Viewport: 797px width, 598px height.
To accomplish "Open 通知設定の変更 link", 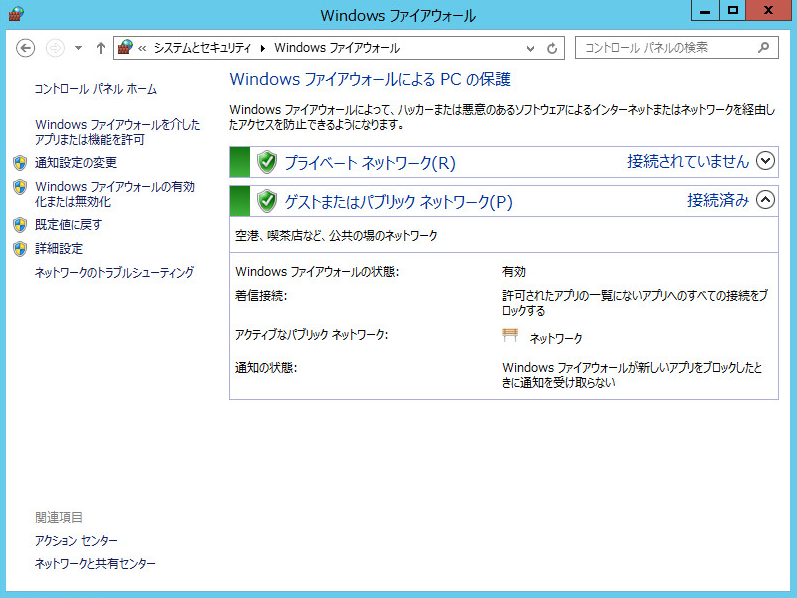I will point(76,163).
